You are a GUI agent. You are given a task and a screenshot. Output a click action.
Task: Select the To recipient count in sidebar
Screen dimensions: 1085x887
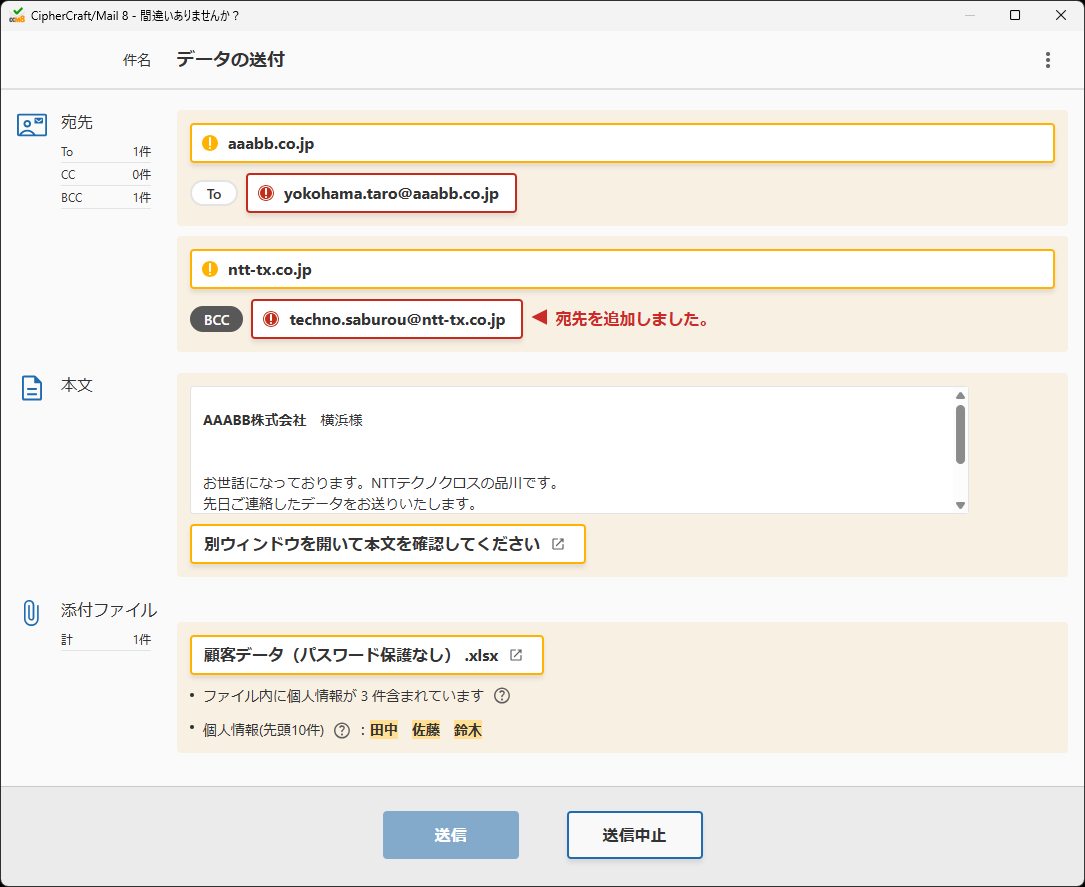click(x=105, y=151)
